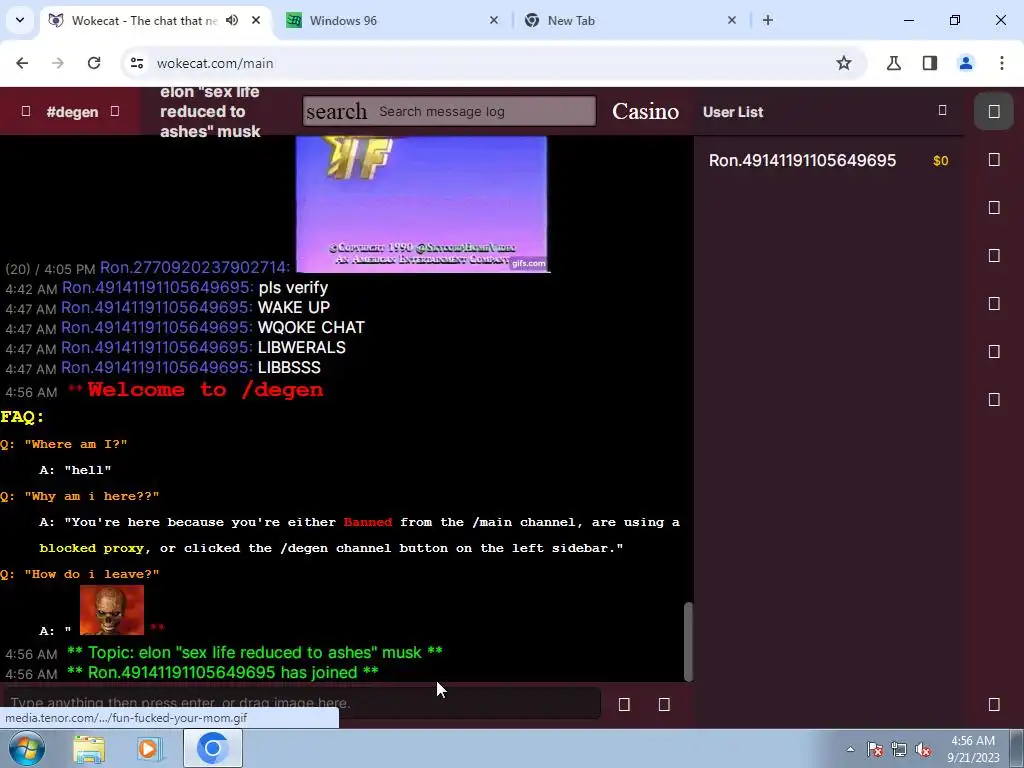The height and width of the screenshot is (768, 1024).
Task: Open a new browser tab with plus button
Action: [x=768, y=20]
